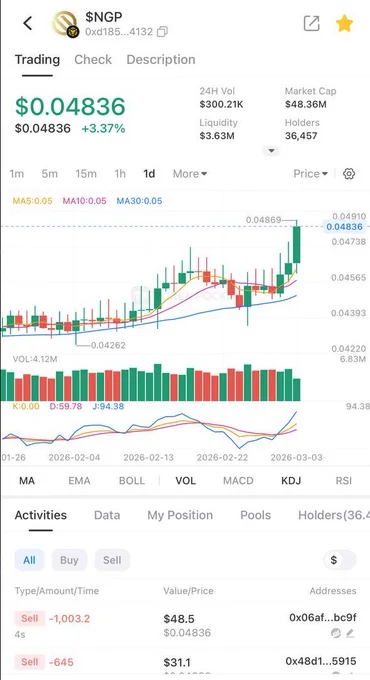Tap the $NGP token logo
Screen dimensions: 370x680
coord(65,24)
